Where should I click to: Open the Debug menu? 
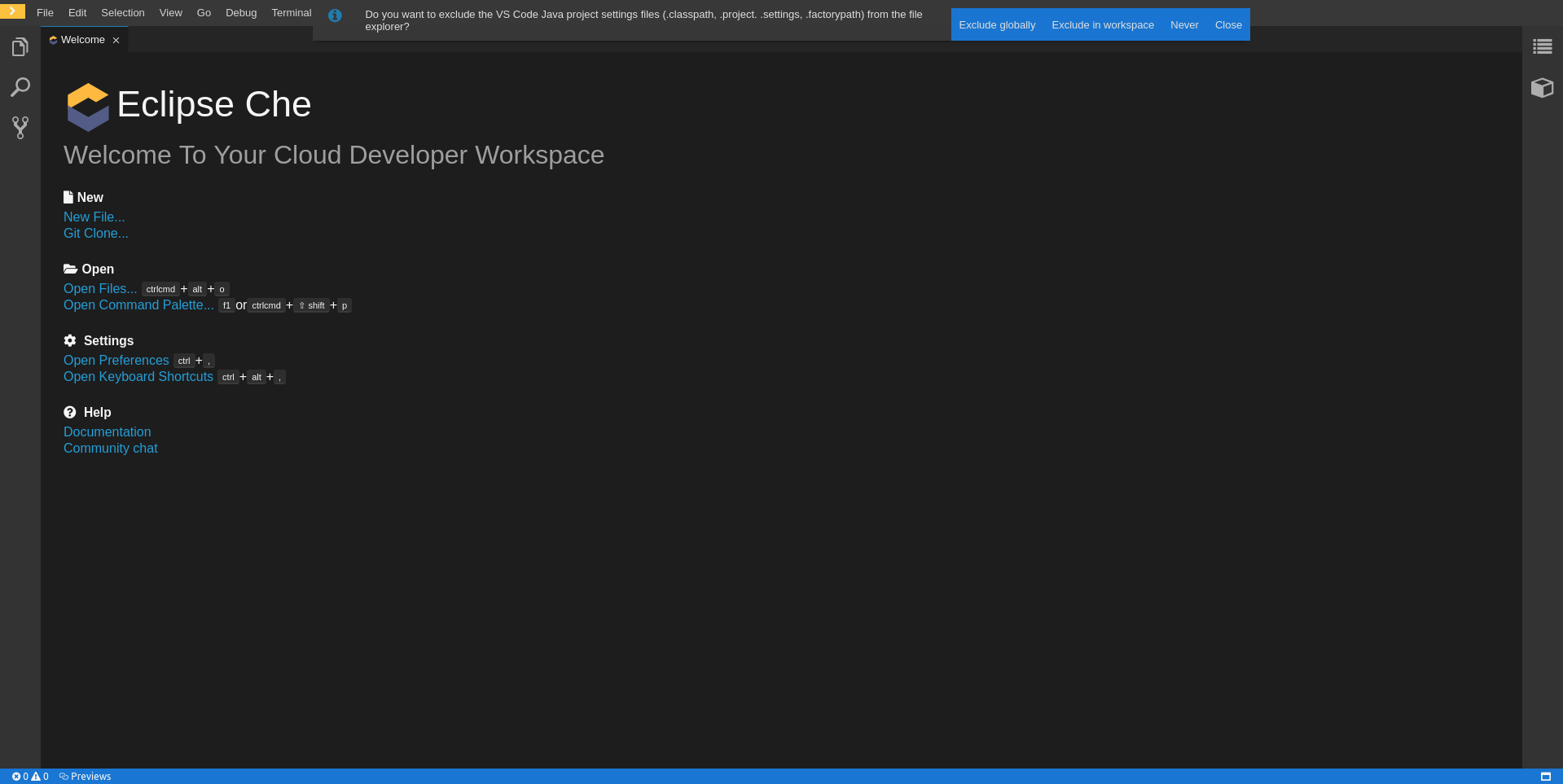click(240, 12)
